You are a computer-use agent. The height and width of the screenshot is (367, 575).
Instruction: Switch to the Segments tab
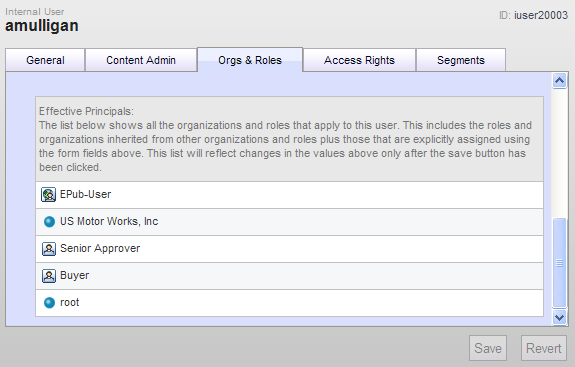[x=461, y=60]
